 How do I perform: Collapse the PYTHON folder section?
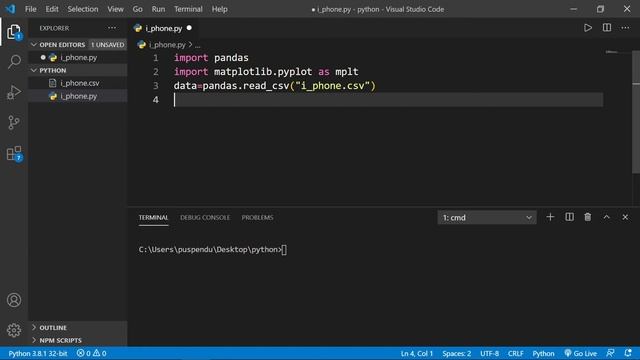pyautogui.click(x=78, y=70)
